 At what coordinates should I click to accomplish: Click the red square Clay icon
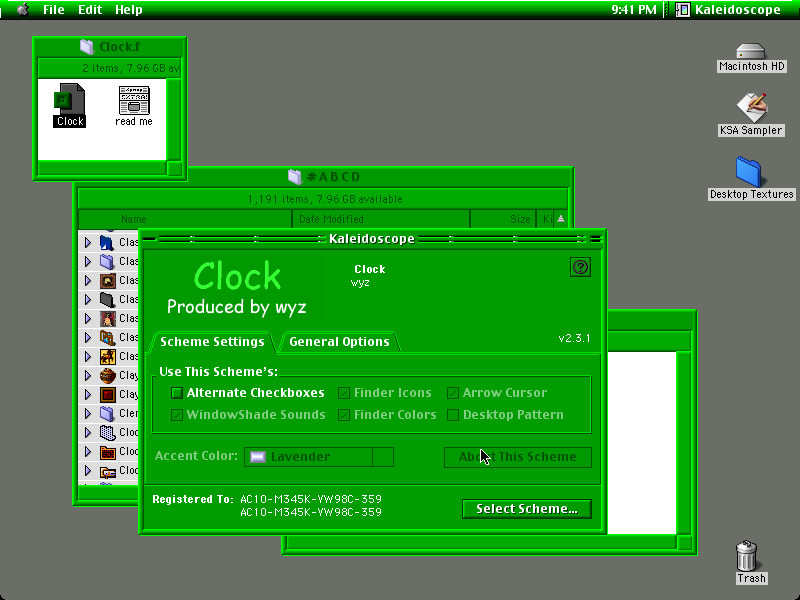[107, 394]
